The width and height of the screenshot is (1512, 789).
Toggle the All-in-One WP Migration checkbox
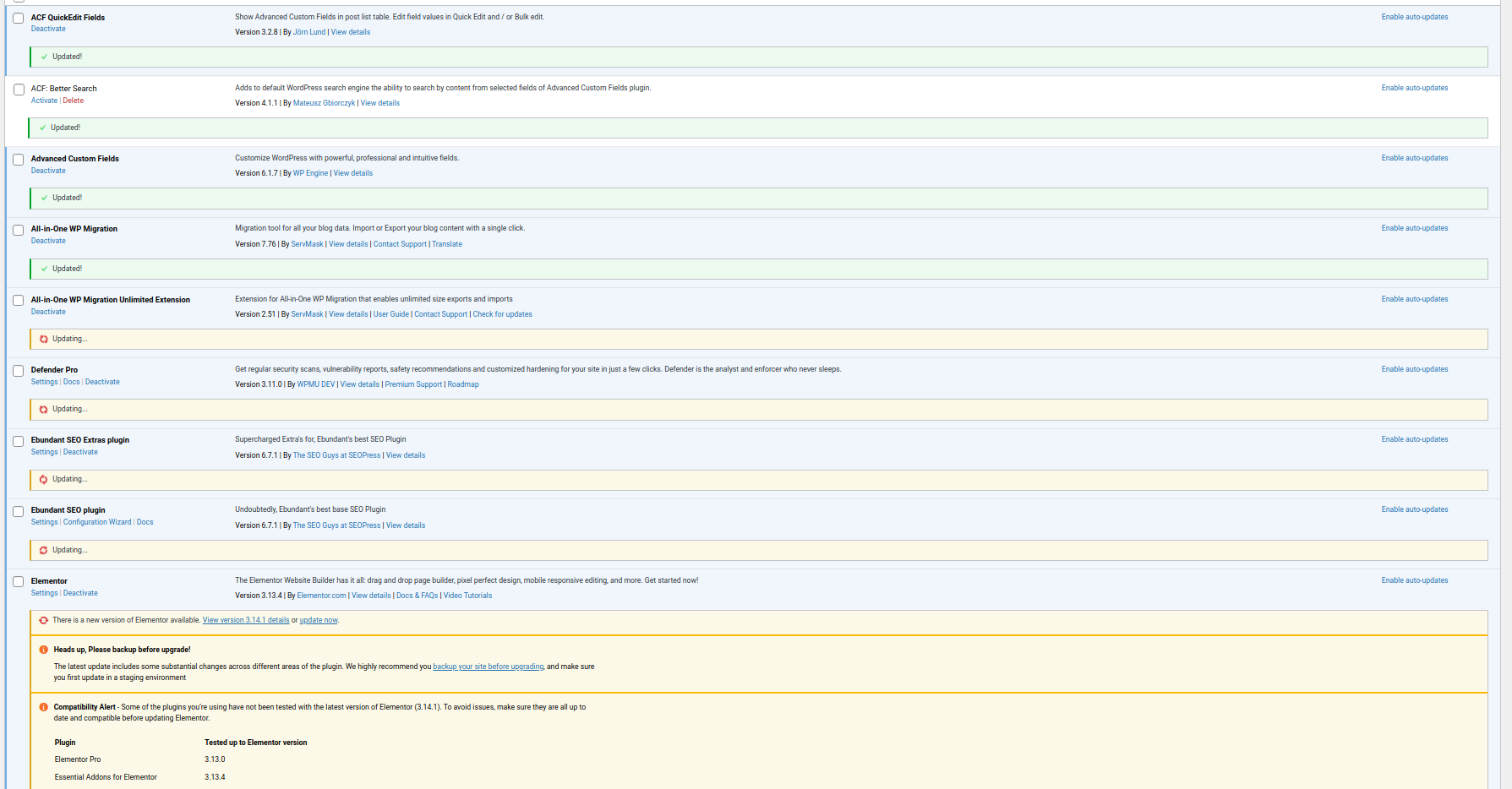(x=19, y=230)
